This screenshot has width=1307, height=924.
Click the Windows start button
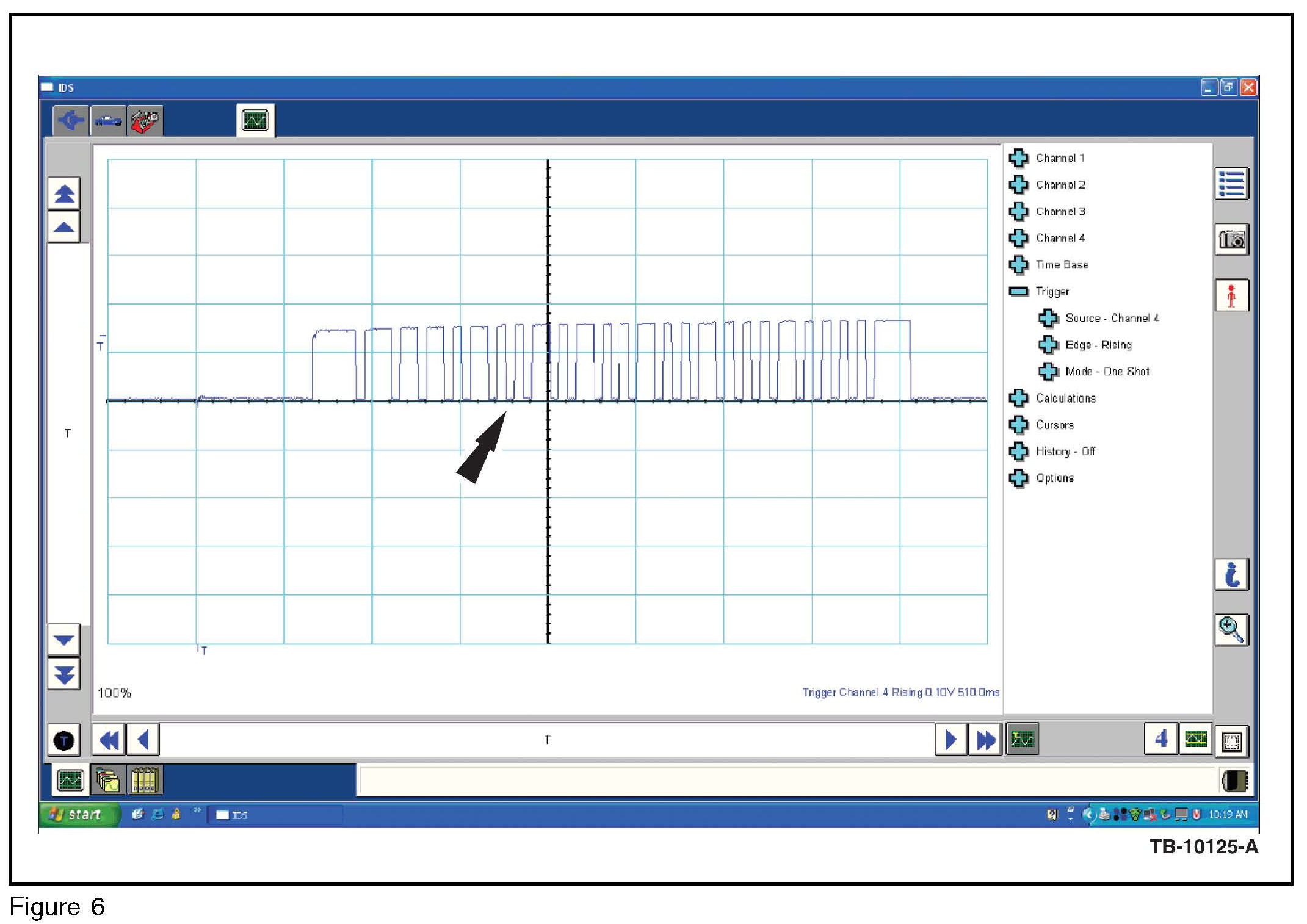pyautogui.click(x=78, y=814)
